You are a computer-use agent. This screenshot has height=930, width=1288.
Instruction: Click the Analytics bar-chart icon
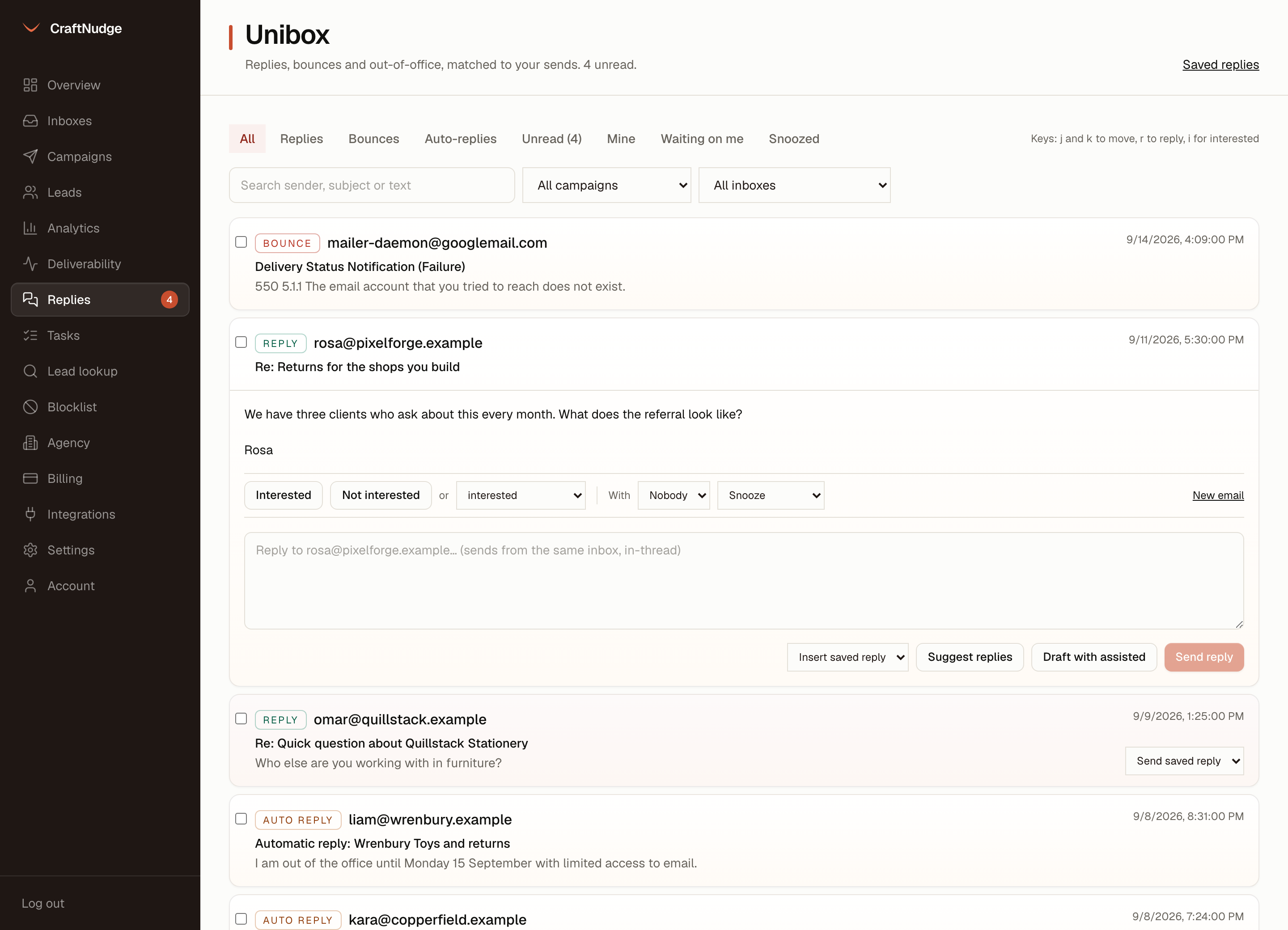click(30, 228)
